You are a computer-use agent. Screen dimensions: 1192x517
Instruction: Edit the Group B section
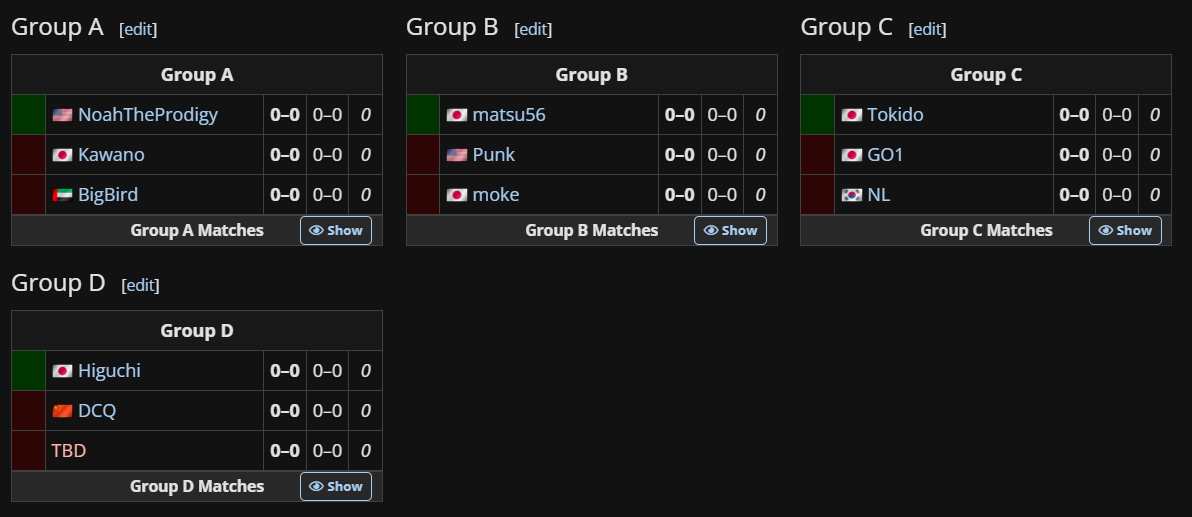(x=533, y=29)
